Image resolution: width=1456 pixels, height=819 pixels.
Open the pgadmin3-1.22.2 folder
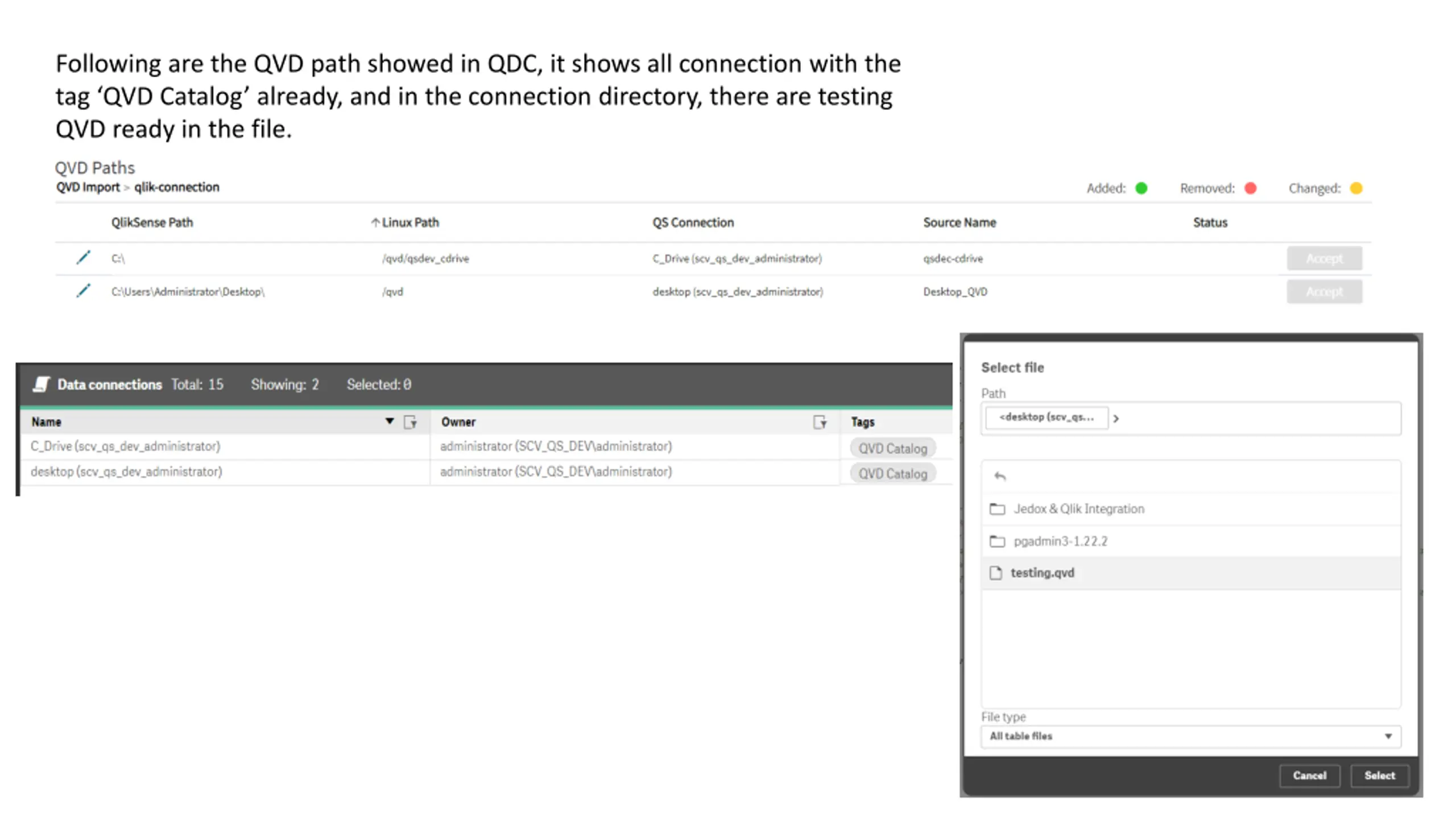(1060, 541)
